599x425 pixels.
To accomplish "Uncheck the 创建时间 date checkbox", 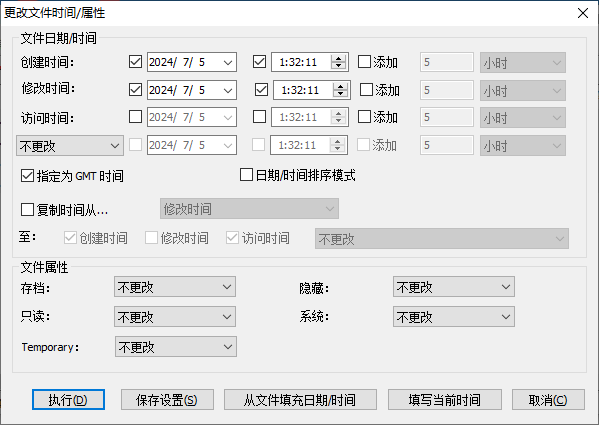I will click(135, 61).
